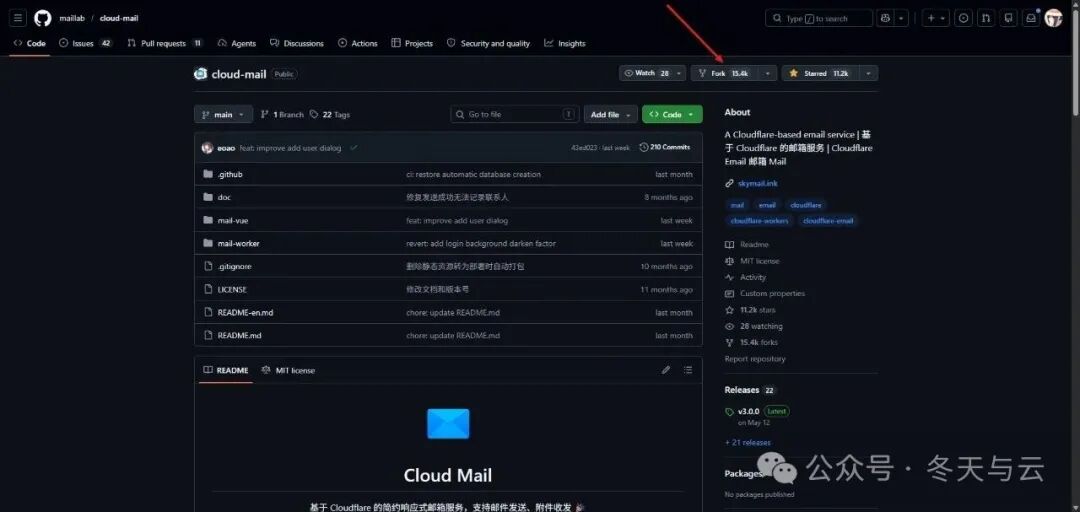The height and width of the screenshot is (512, 1080).
Task: Open Copilot chat icon in header
Action: [885, 18]
